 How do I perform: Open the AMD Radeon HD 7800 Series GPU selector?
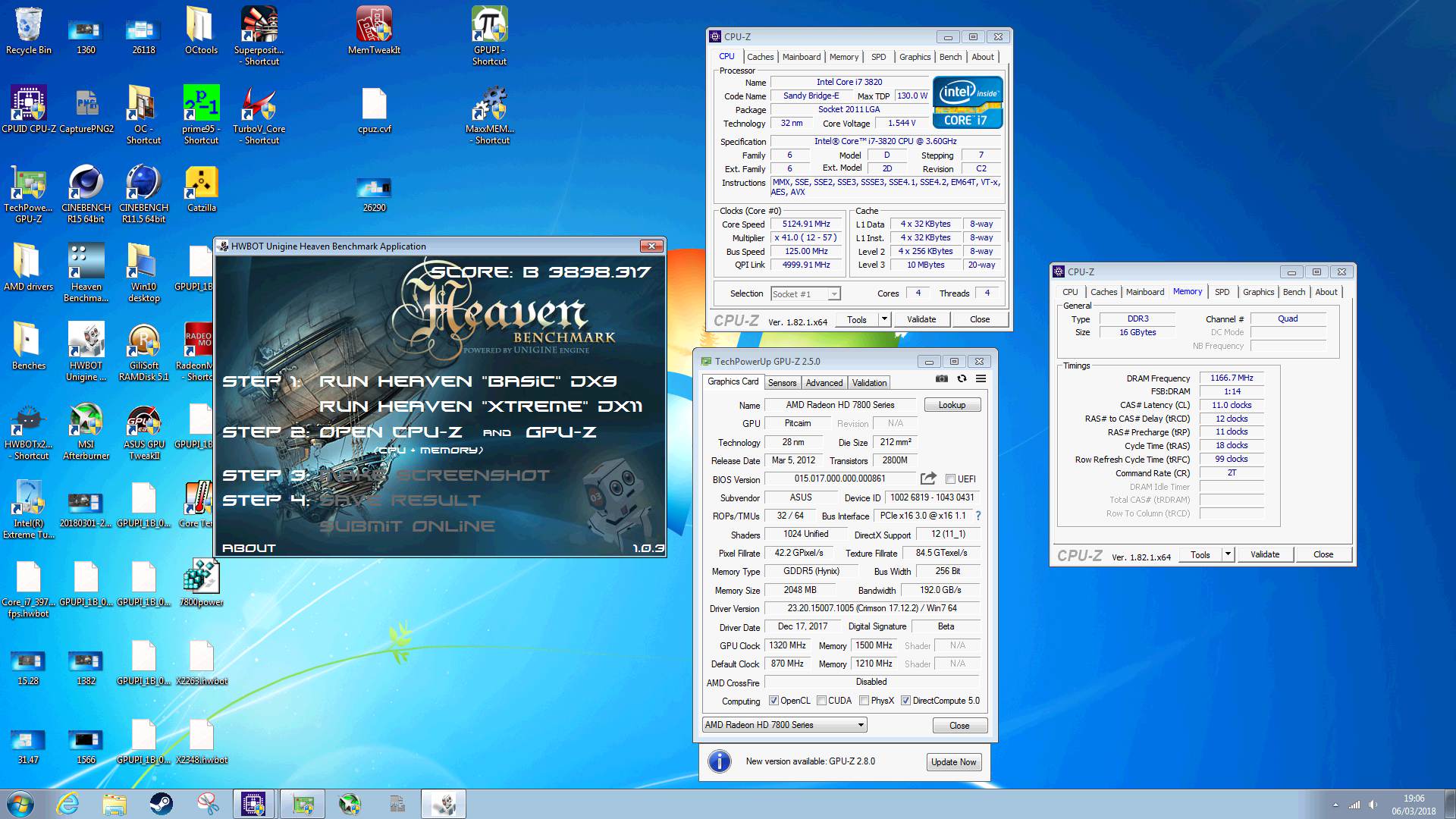[x=784, y=725]
